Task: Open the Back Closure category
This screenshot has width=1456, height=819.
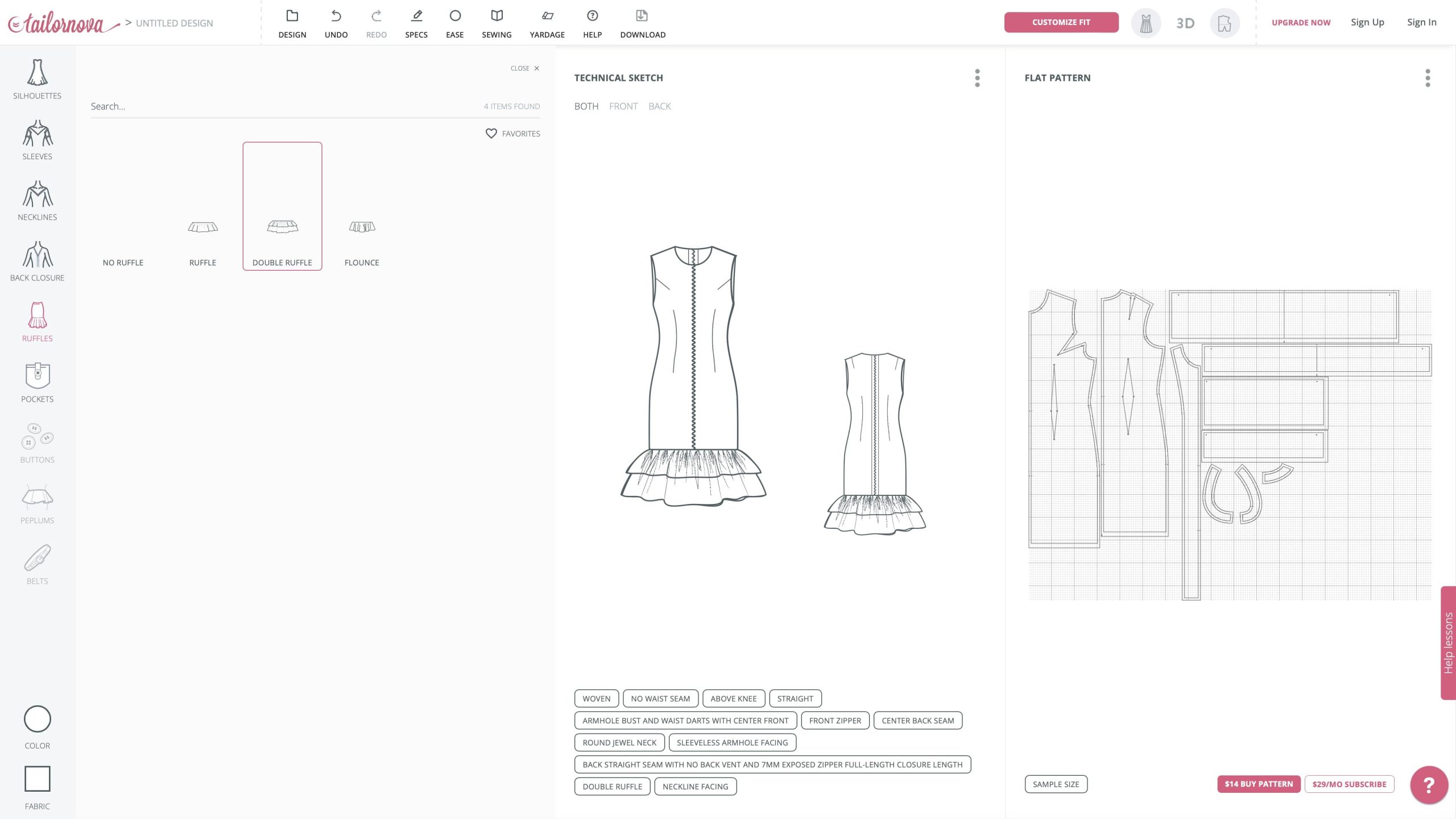Action: tap(37, 261)
